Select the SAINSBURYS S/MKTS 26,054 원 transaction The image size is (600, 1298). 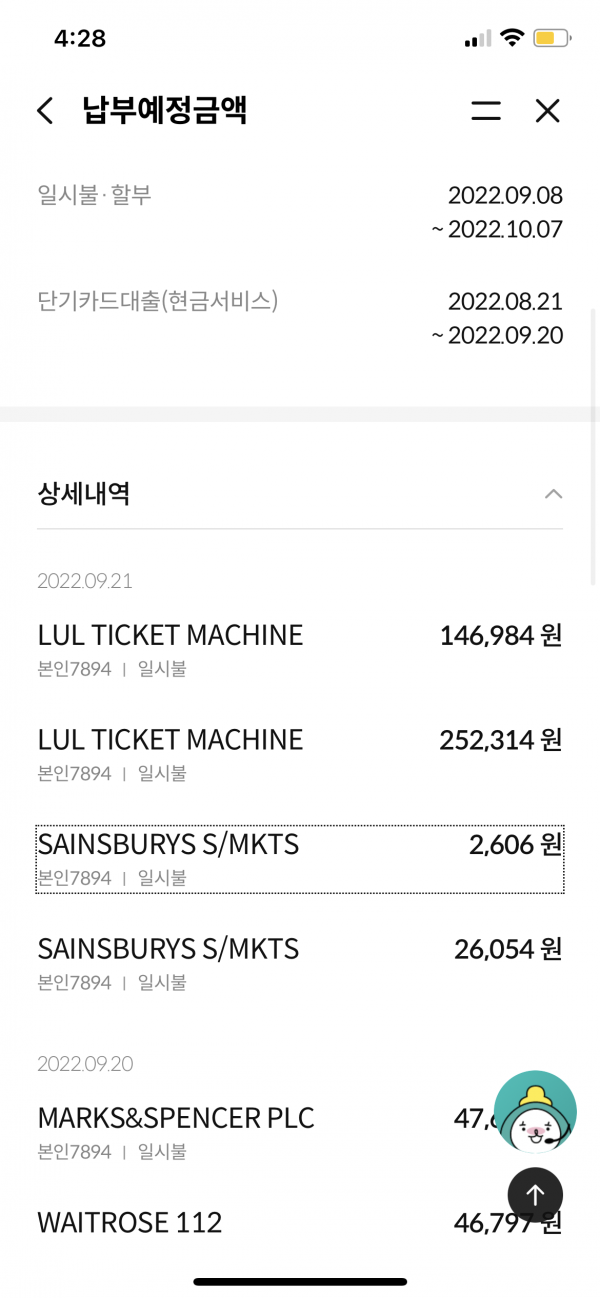pyautogui.click(x=300, y=962)
